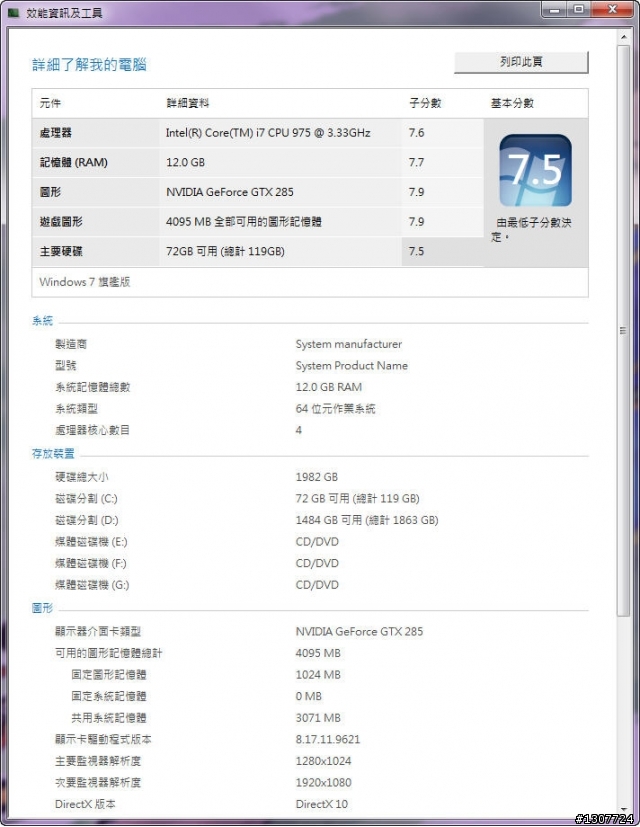Click the 子分數 column header
This screenshot has width=640, height=827.
click(x=425, y=103)
